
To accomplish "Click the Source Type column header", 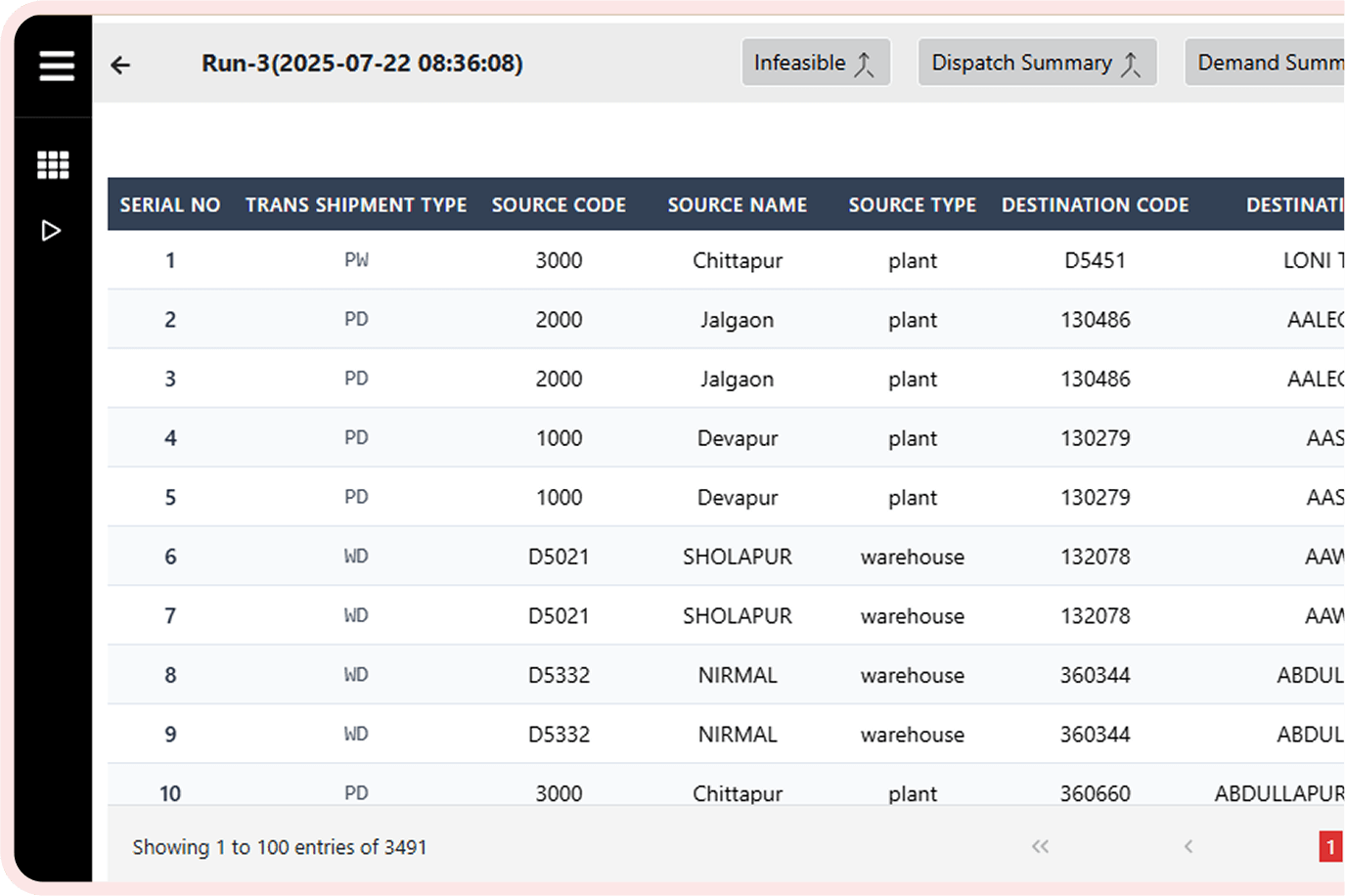I will point(912,205).
